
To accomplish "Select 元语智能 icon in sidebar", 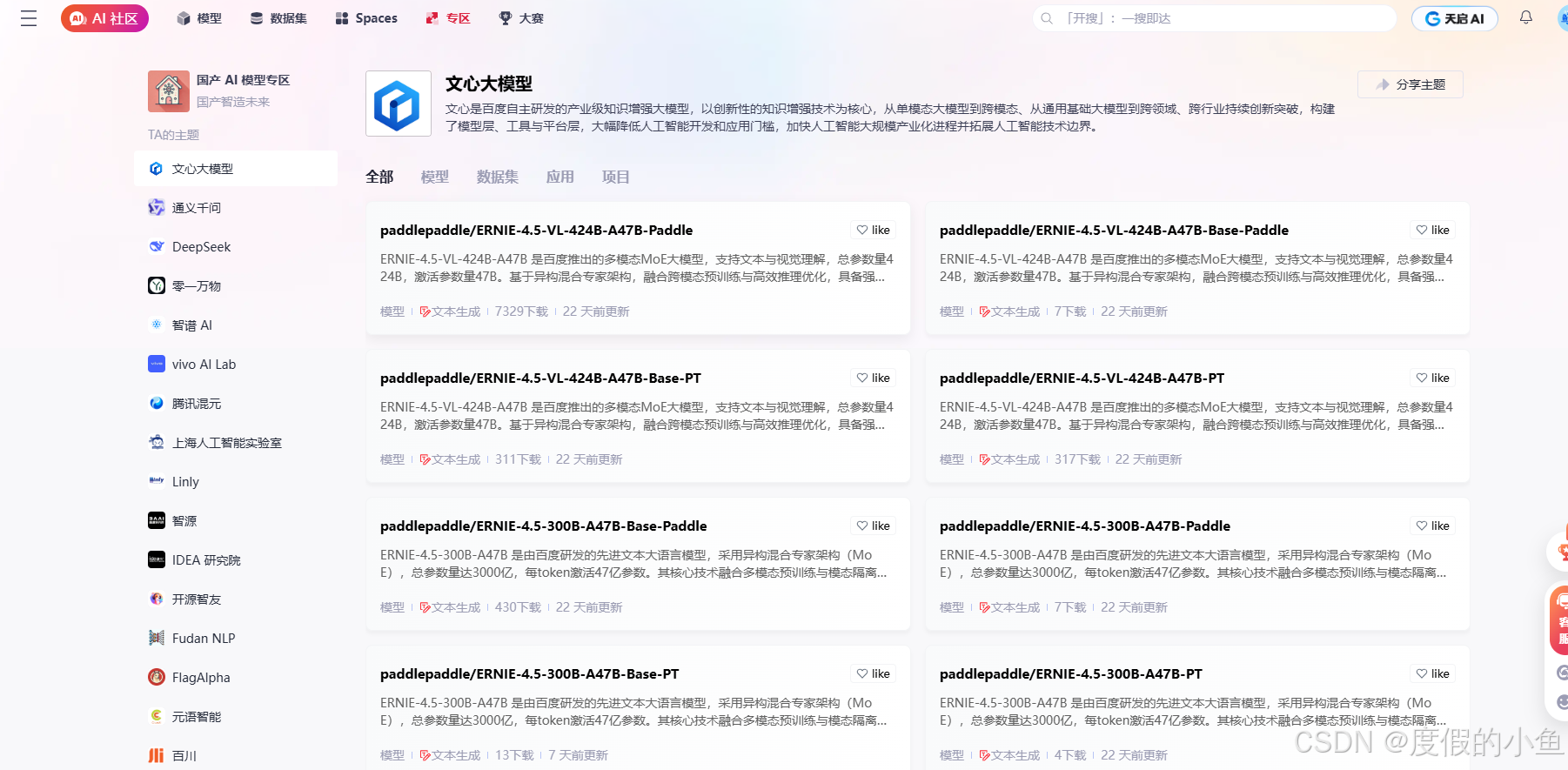I will [x=157, y=716].
